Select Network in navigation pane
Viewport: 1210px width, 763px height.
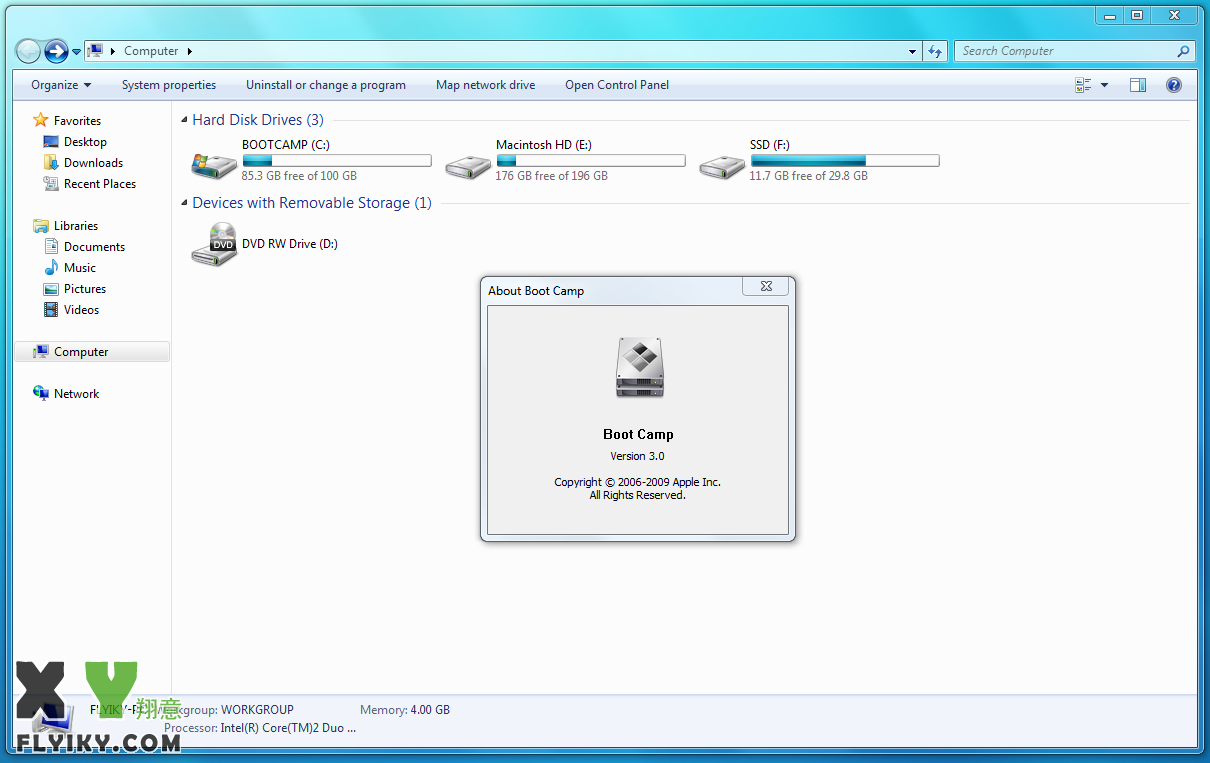(x=76, y=394)
